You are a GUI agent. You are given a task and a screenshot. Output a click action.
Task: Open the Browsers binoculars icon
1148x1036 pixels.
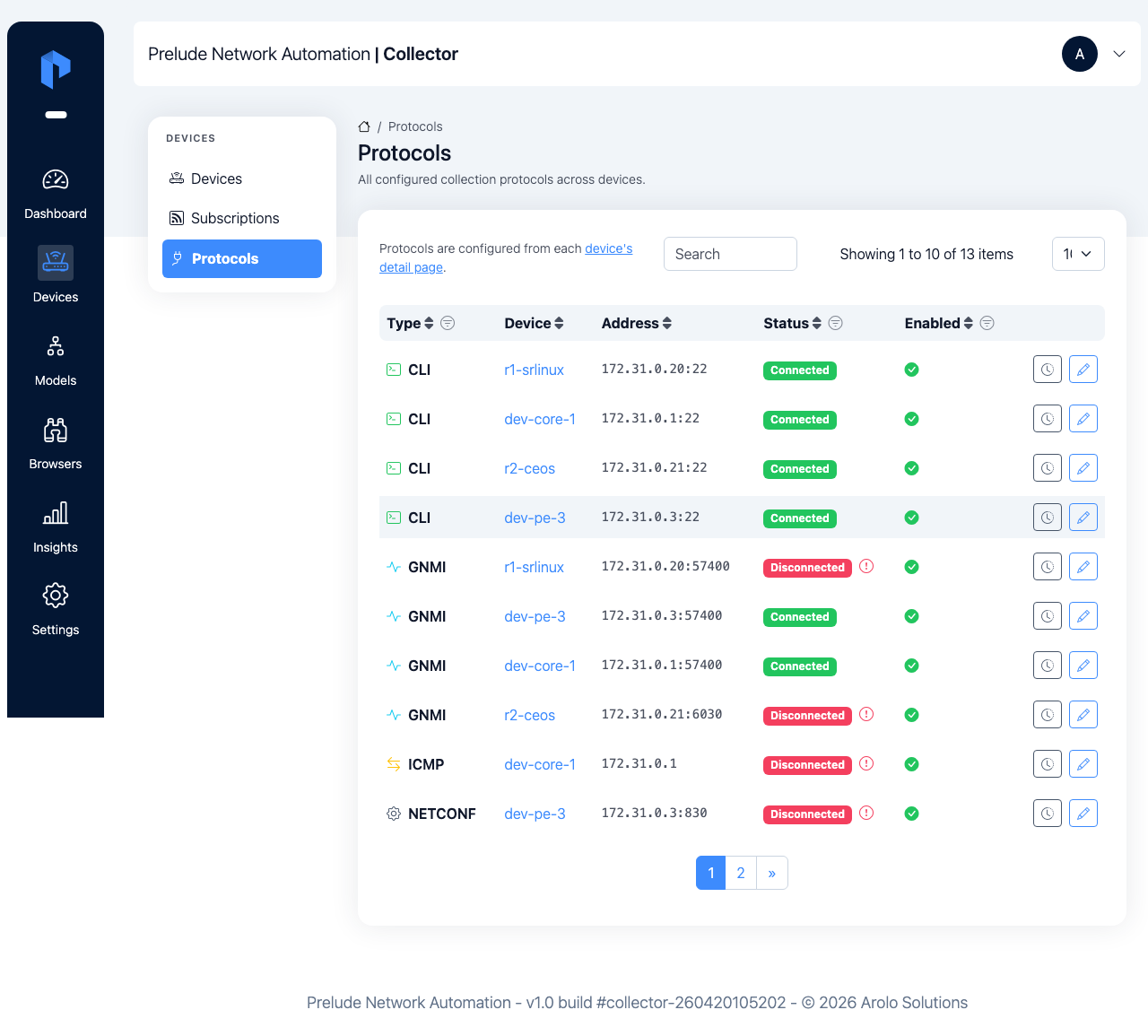point(56,430)
